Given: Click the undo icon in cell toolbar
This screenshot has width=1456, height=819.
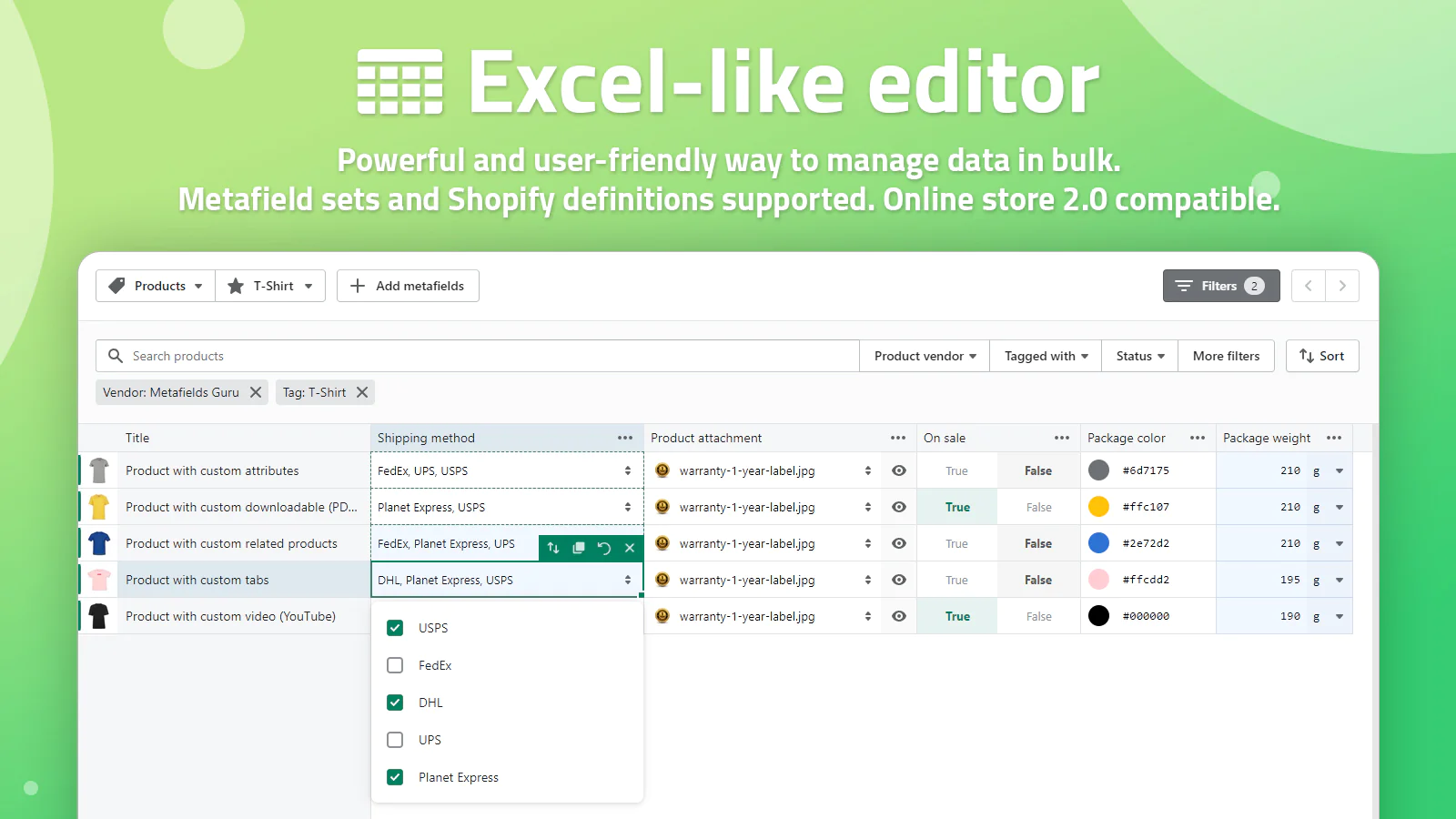Looking at the screenshot, I should (603, 548).
